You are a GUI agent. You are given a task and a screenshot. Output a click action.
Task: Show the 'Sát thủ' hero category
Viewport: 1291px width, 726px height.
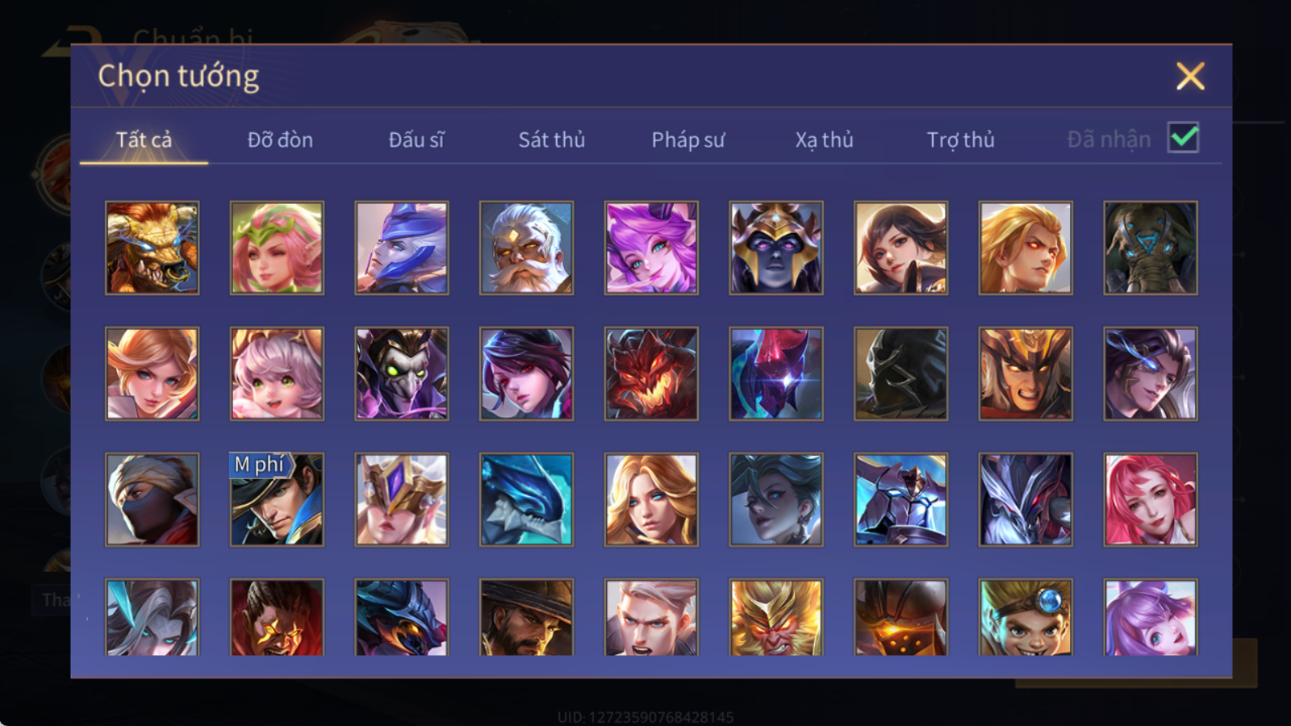pos(551,140)
